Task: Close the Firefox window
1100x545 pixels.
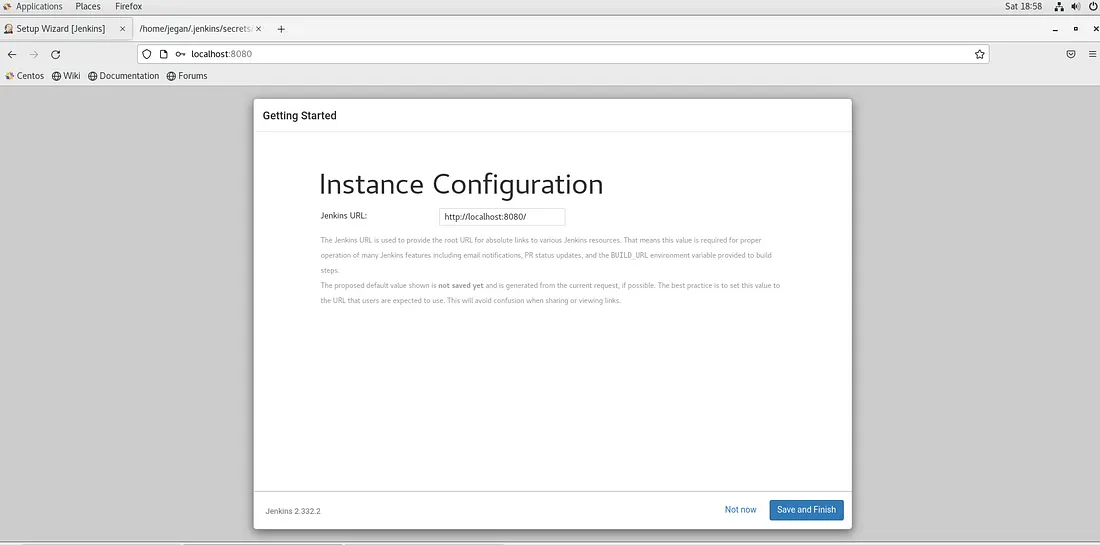Action: tap(1094, 29)
